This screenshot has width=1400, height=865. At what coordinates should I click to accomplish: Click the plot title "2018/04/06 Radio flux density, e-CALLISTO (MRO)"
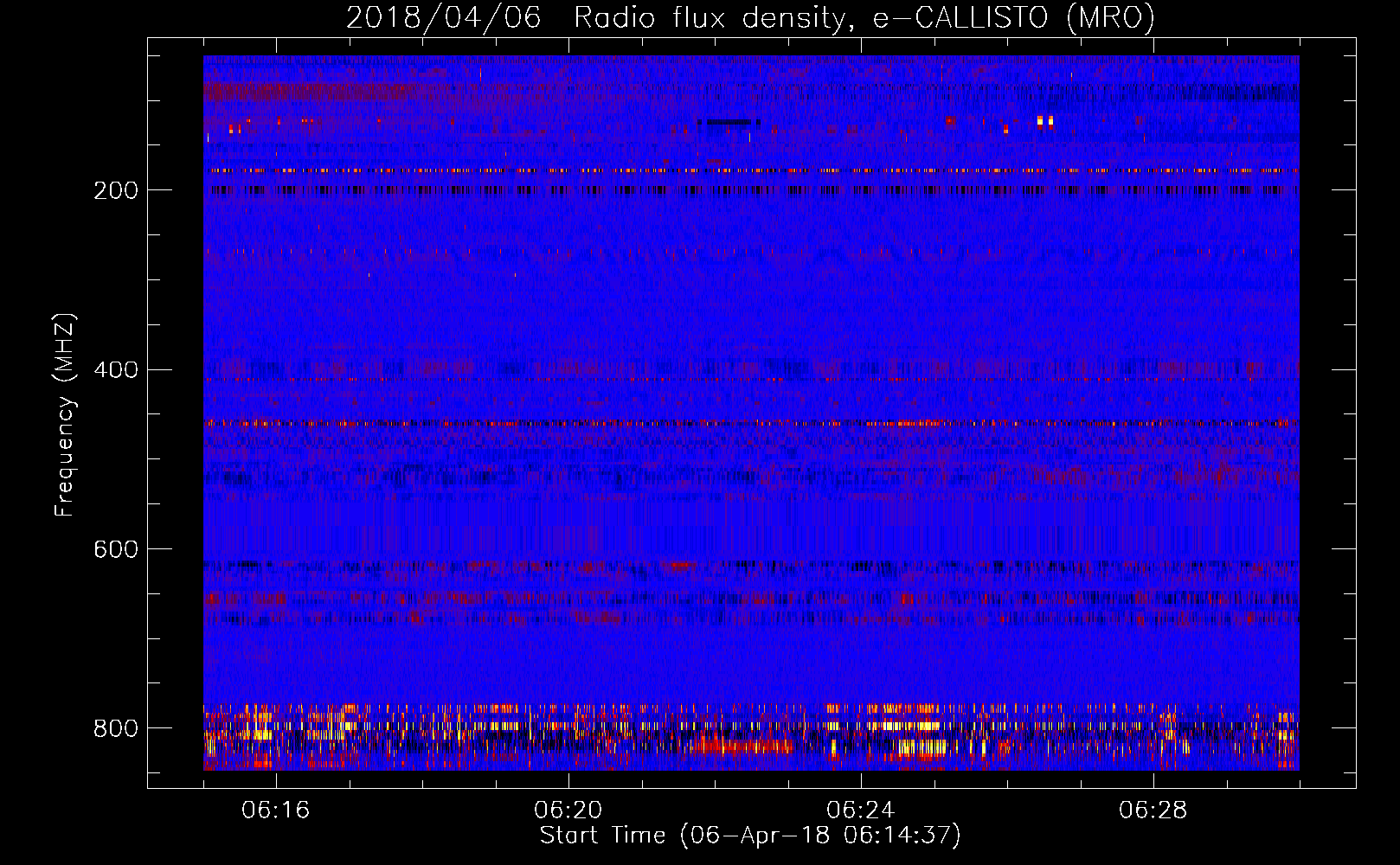[750, 18]
